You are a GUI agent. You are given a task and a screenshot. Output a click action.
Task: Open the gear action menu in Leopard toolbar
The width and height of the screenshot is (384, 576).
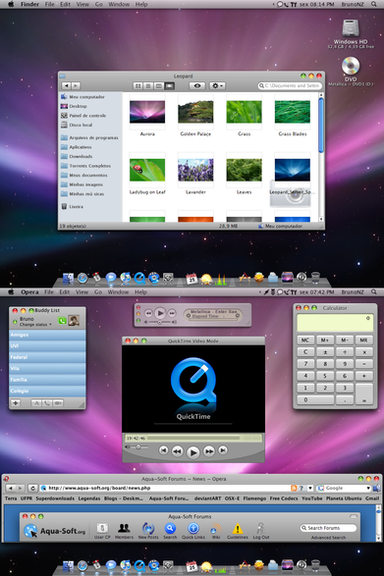(x=217, y=86)
